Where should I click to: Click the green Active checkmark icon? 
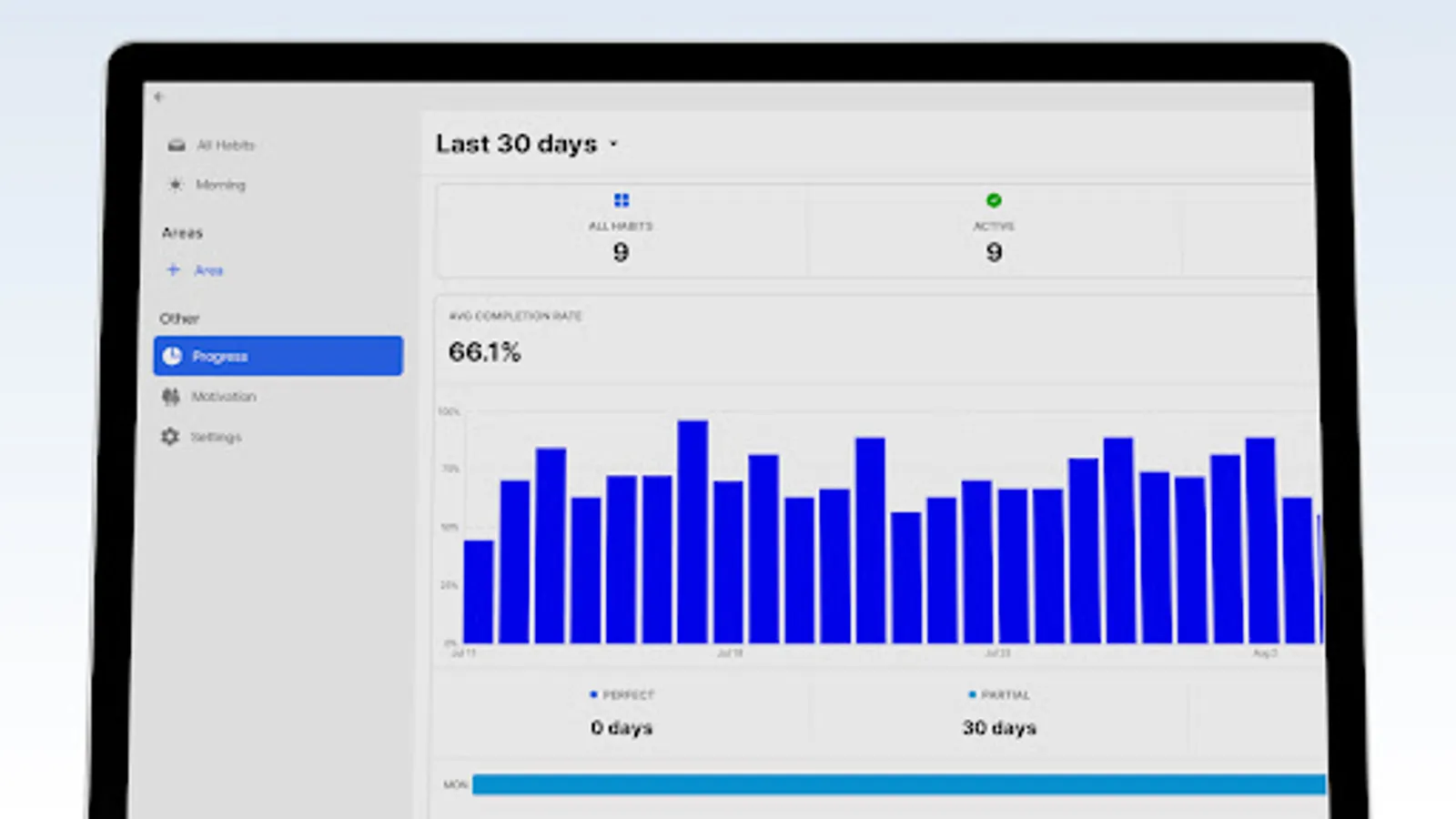(x=994, y=200)
